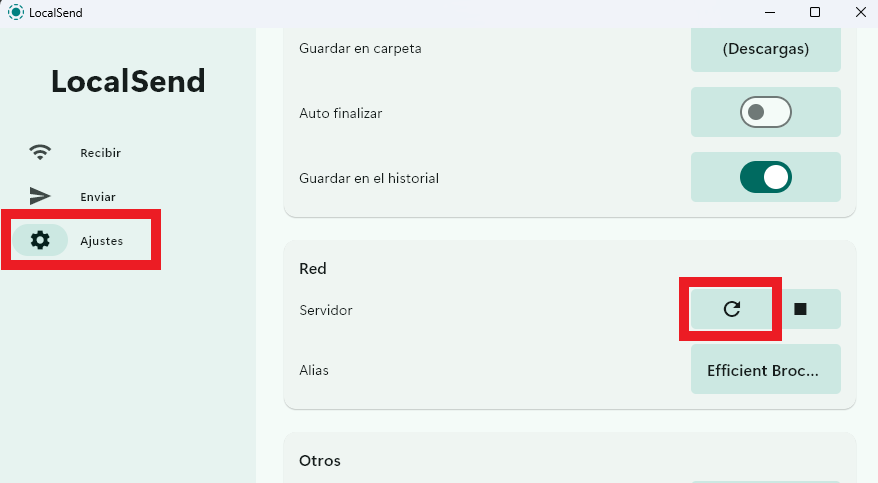Enable the Auto finalizar switch
The image size is (878, 483).
(x=765, y=112)
